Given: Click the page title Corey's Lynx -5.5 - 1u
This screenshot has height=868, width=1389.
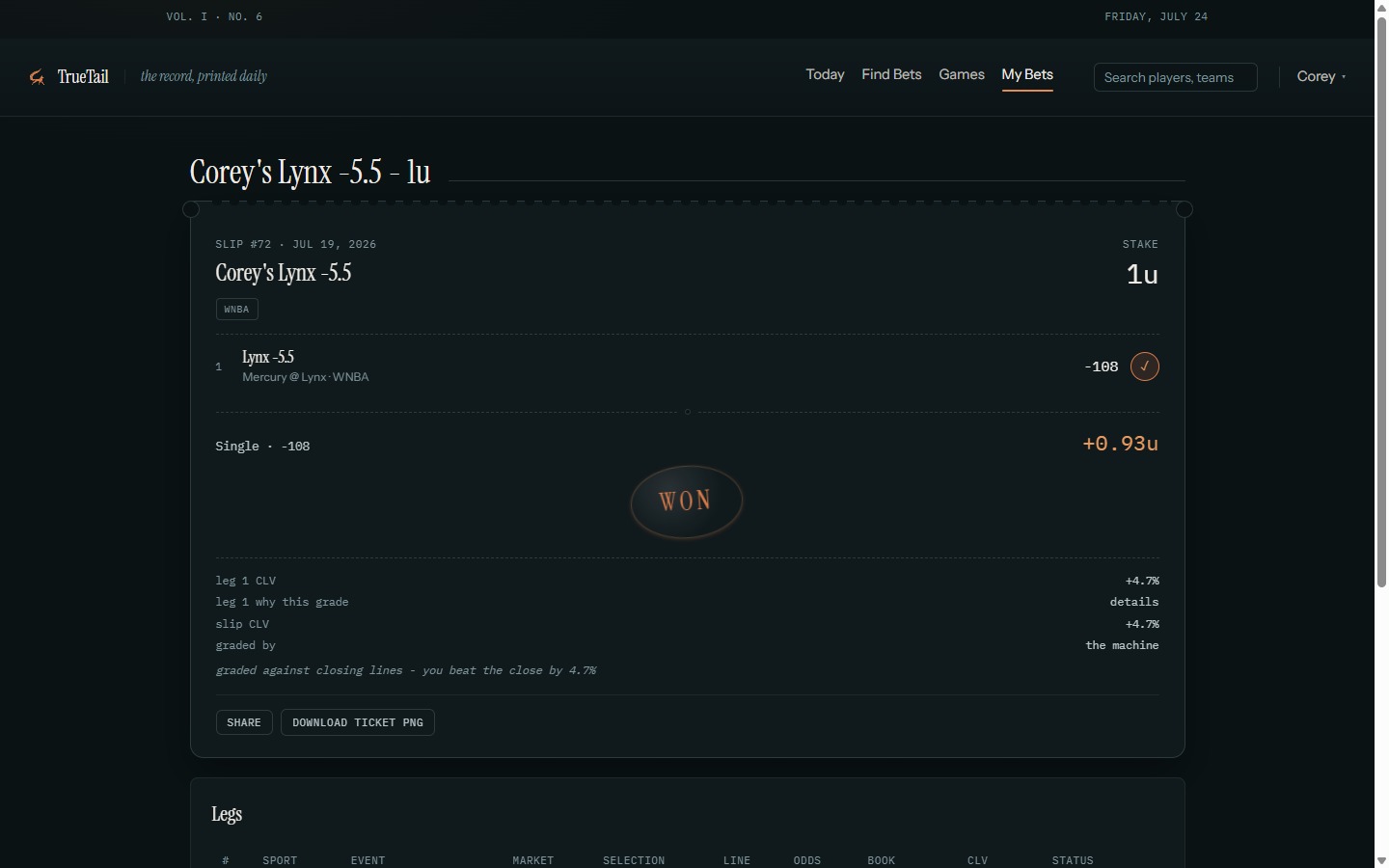Looking at the screenshot, I should click(310, 173).
